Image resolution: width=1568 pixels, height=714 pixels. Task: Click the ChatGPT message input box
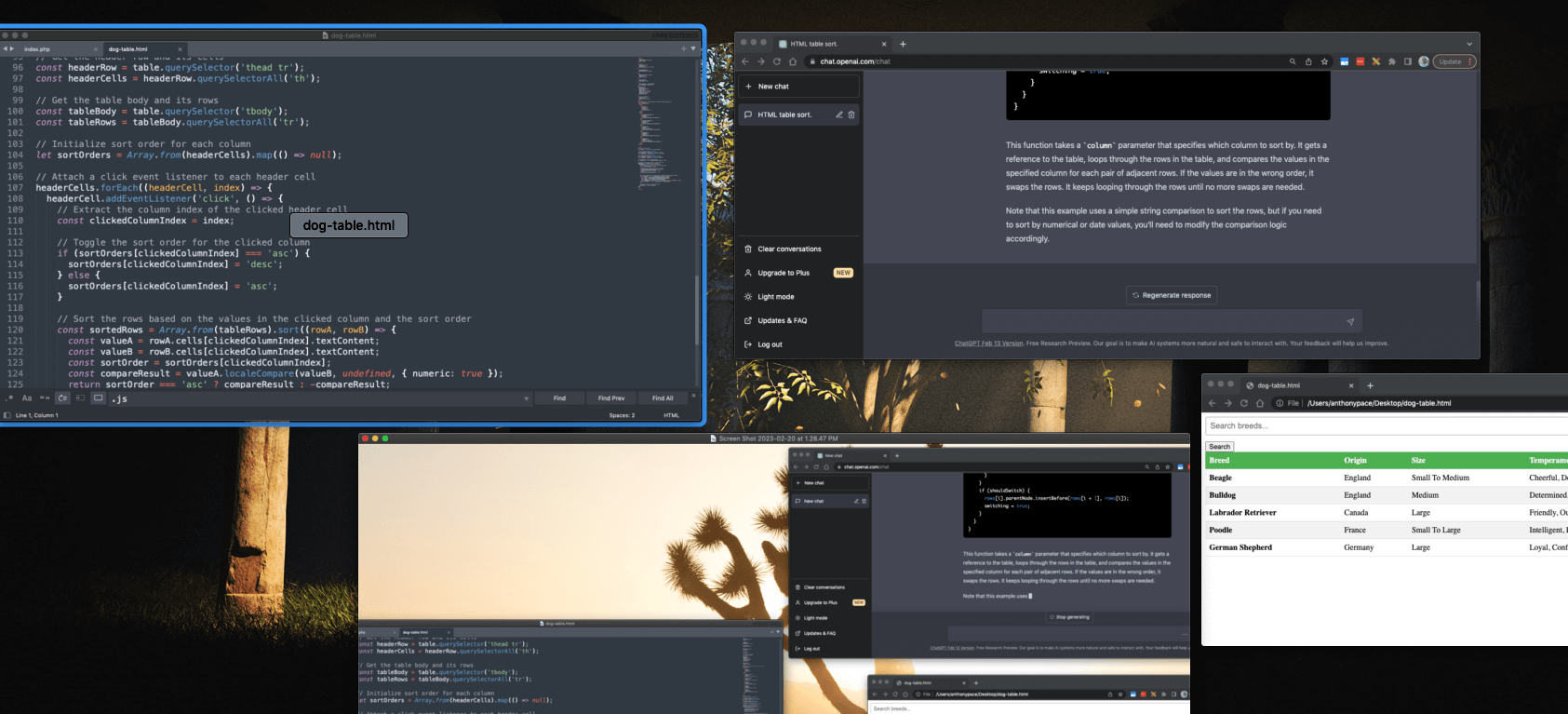(x=1172, y=321)
